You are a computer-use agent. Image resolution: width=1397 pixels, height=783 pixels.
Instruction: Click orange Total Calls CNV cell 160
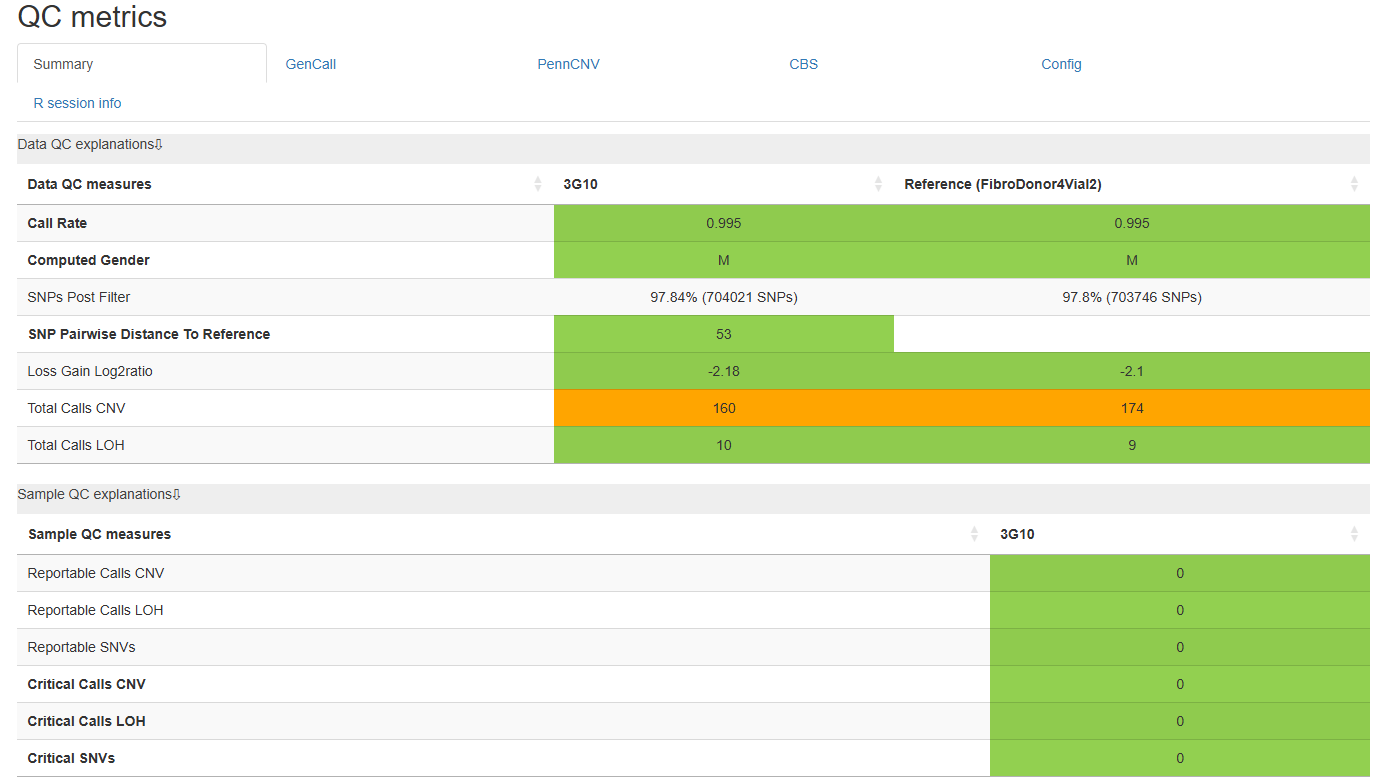[x=724, y=408]
